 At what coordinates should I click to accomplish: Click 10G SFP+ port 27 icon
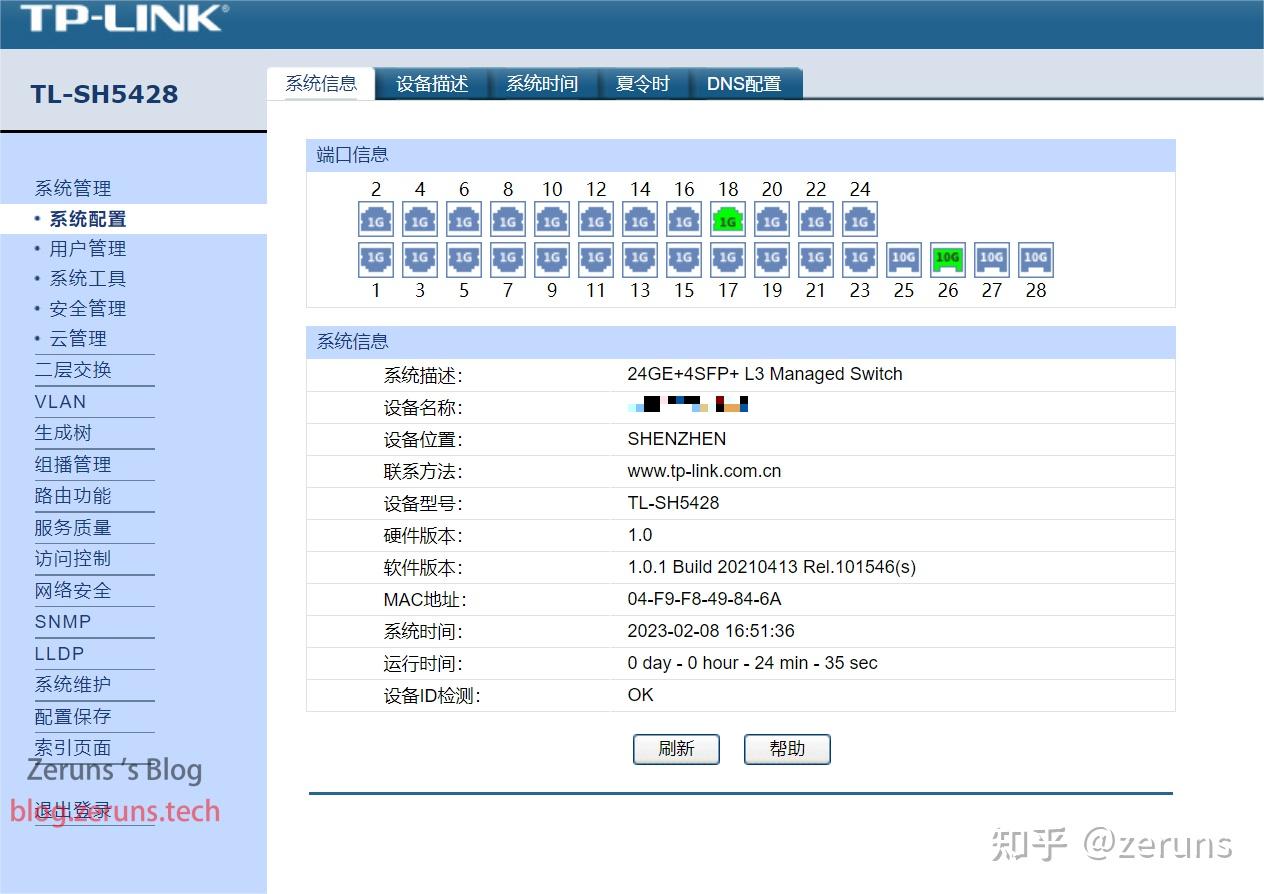[992, 260]
